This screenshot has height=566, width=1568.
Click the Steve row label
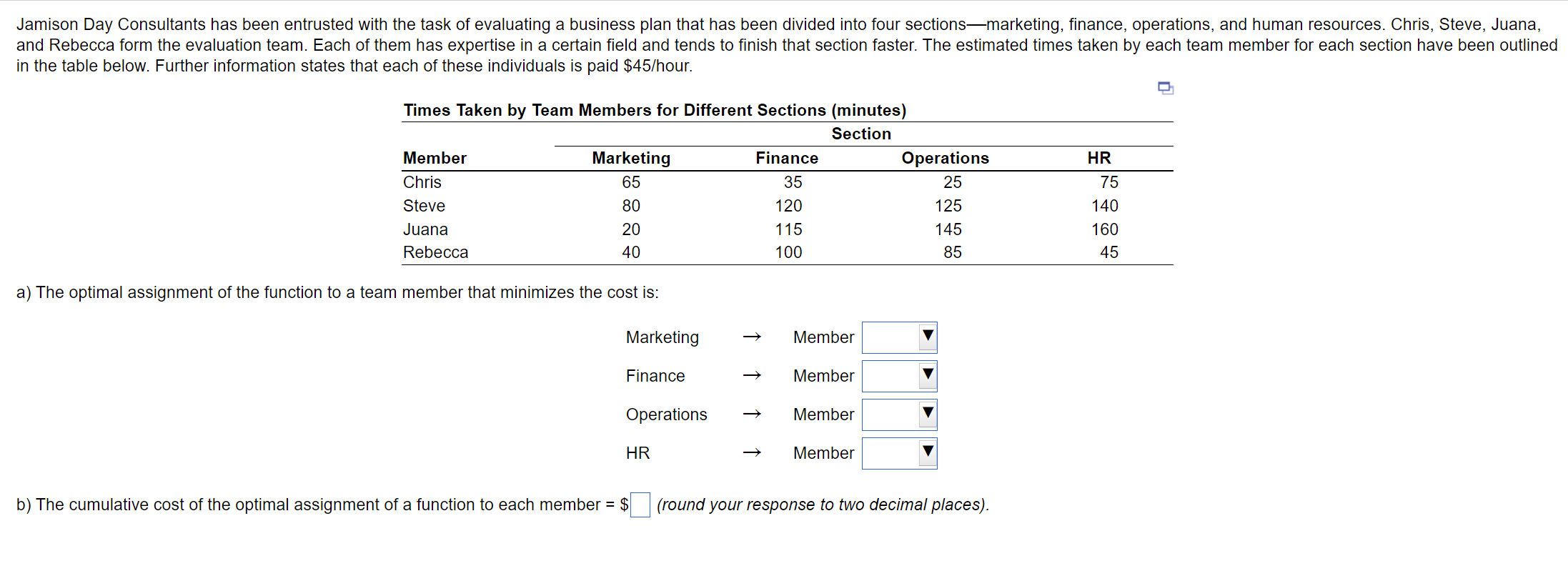pyautogui.click(x=424, y=206)
